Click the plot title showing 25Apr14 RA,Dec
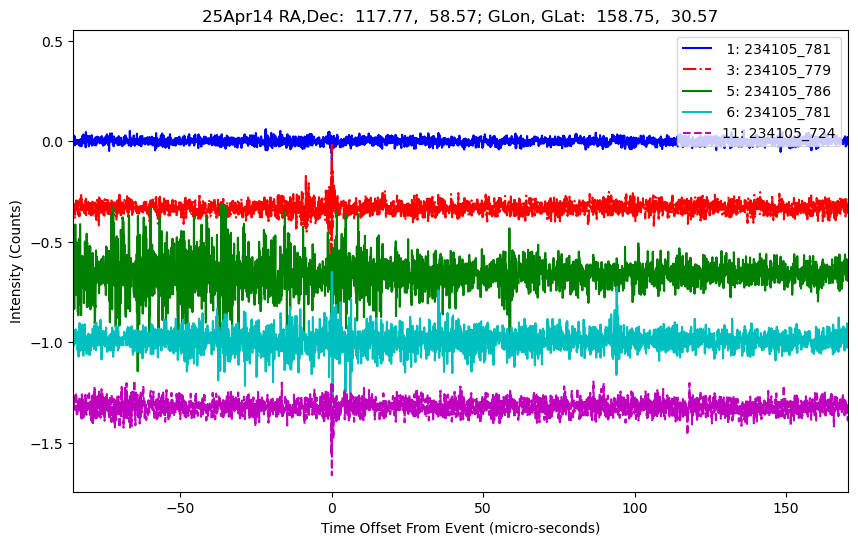The image size is (858, 545). pyautogui.click(x=460, y=16)
